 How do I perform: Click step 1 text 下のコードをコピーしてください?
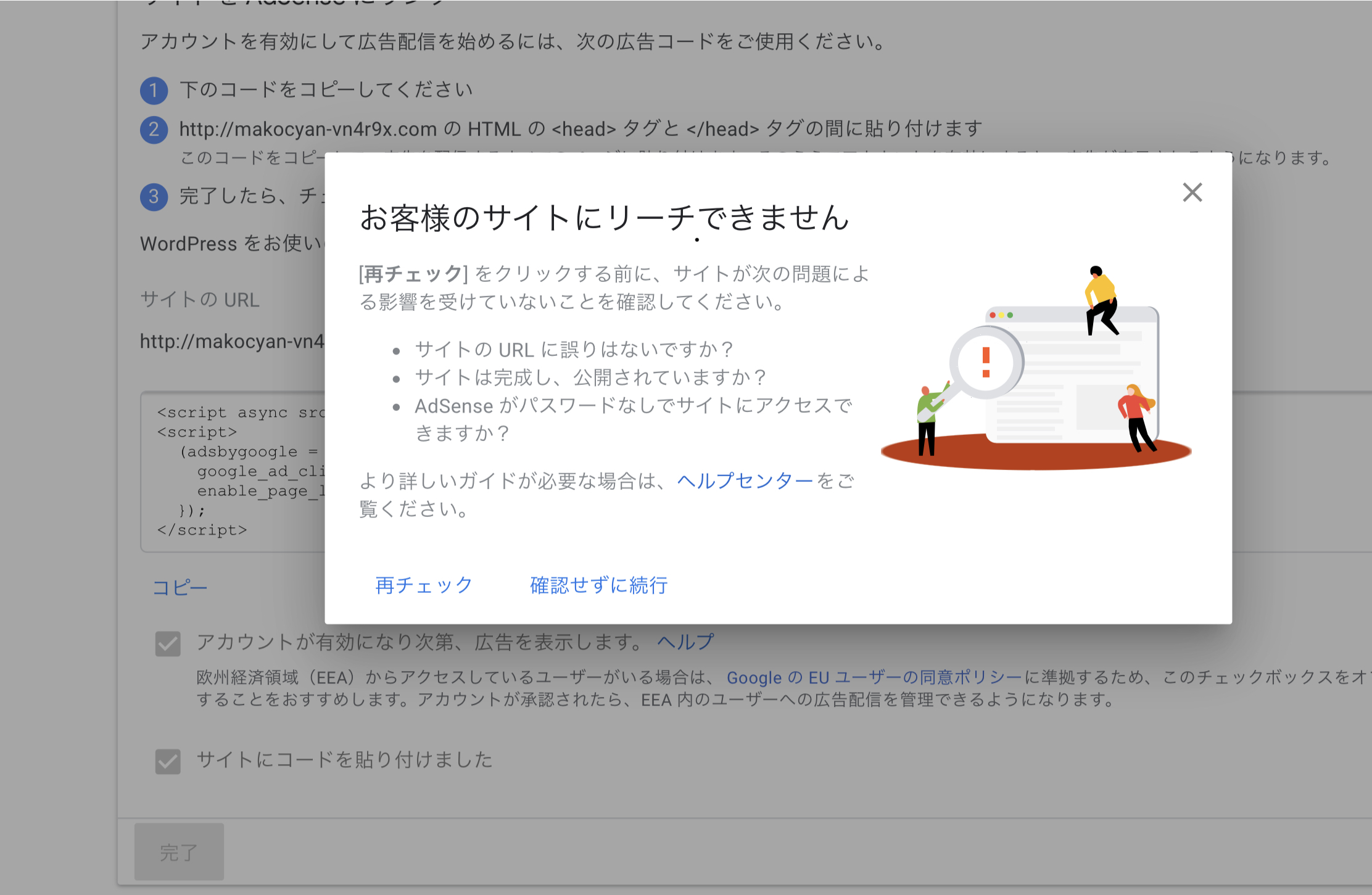[x=326, y=90]
